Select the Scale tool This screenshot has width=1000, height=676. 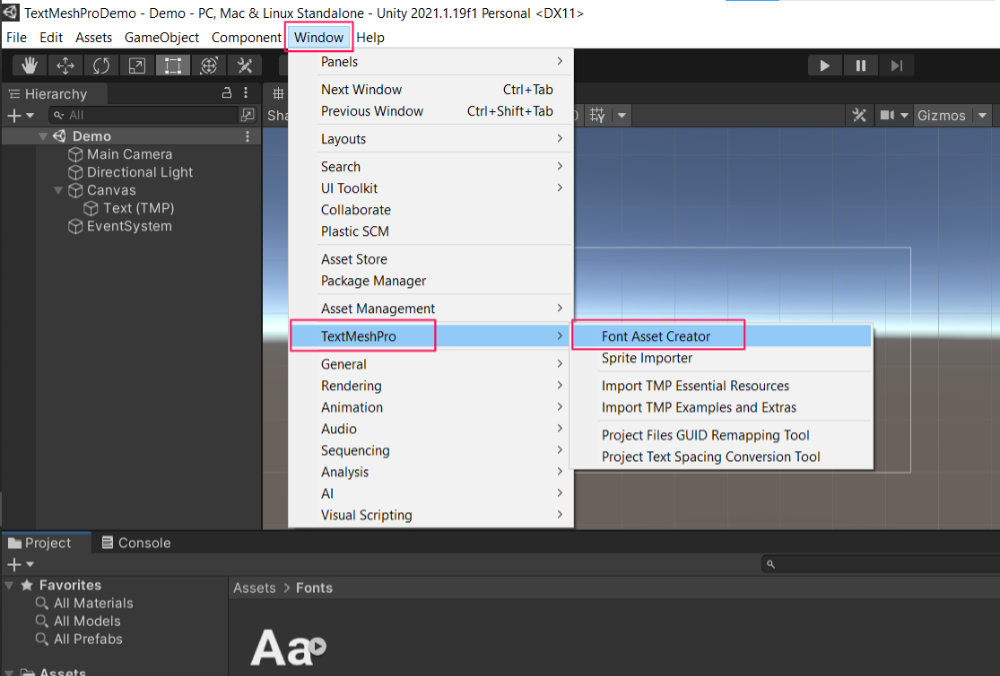(x=137, y=66)
